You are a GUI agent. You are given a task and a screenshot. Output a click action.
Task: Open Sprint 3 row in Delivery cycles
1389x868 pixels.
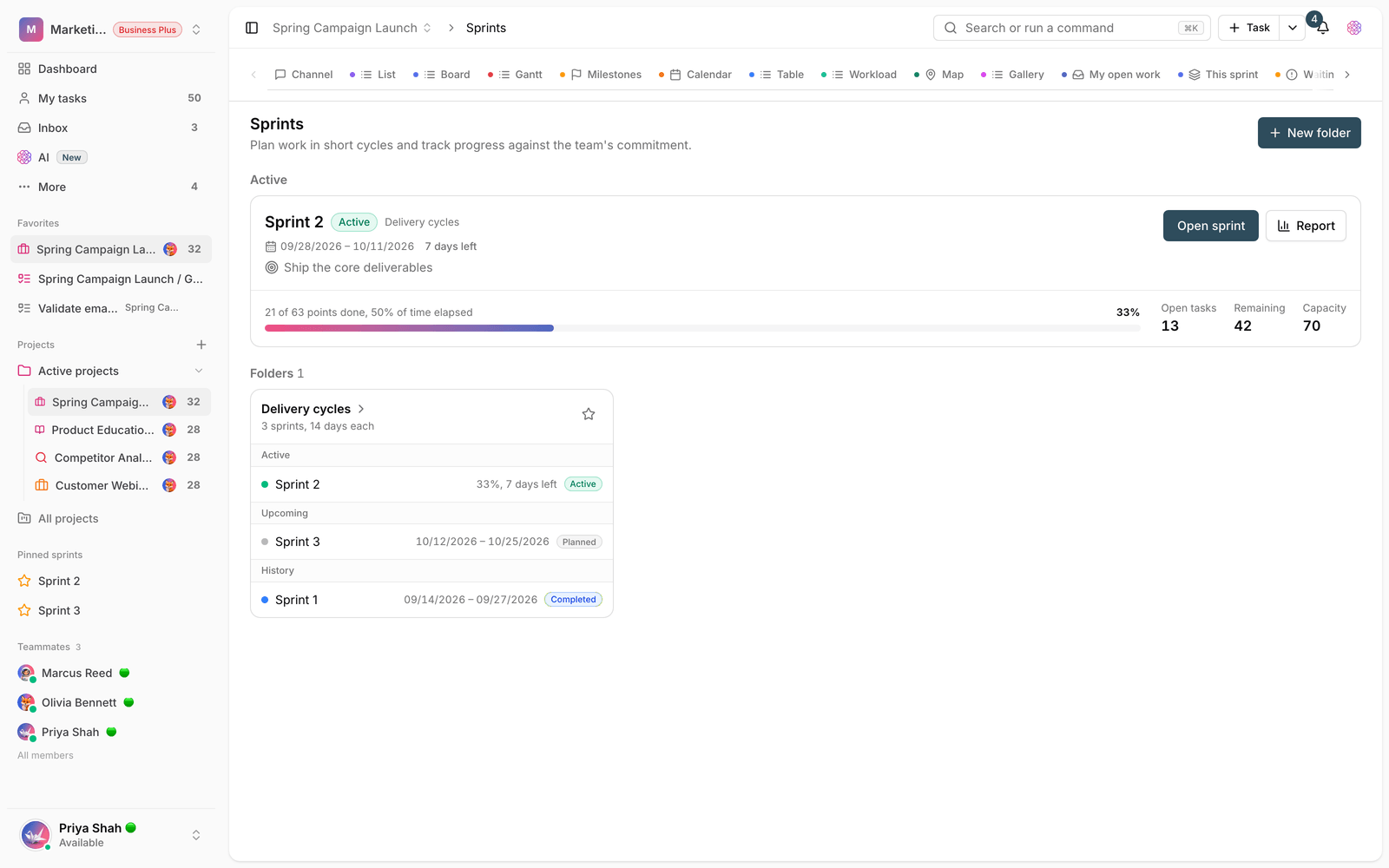click(431, 542)
